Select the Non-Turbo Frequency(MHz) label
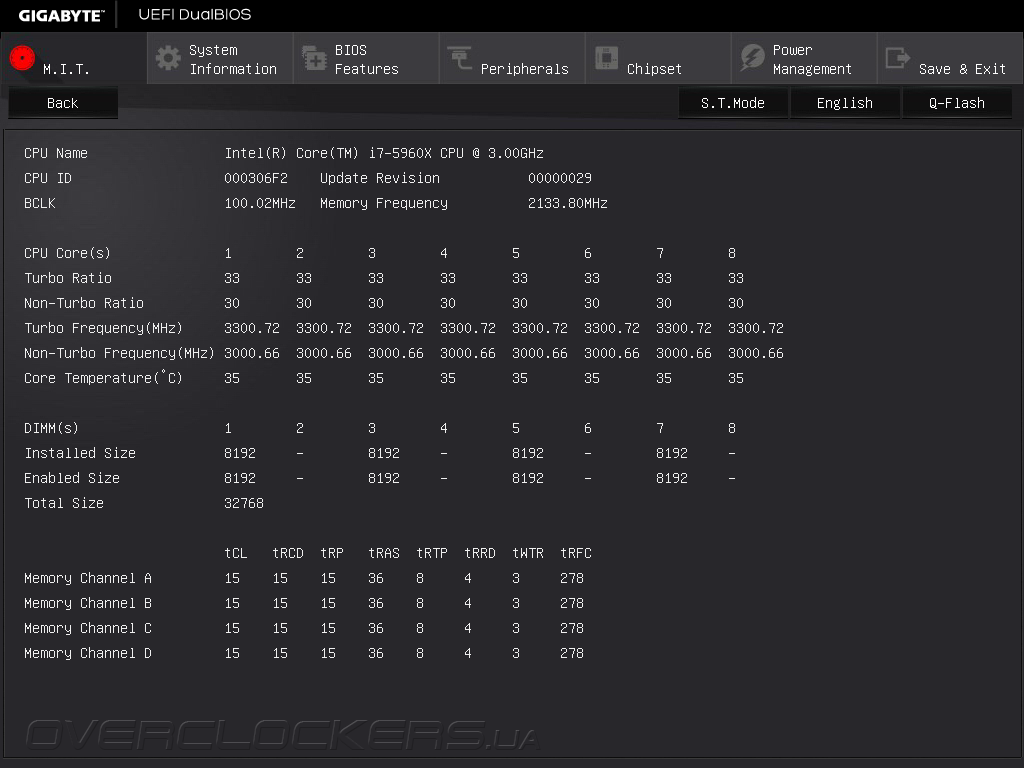The width and height of the screenshot is (1024, 768). [x=119, y=353]
